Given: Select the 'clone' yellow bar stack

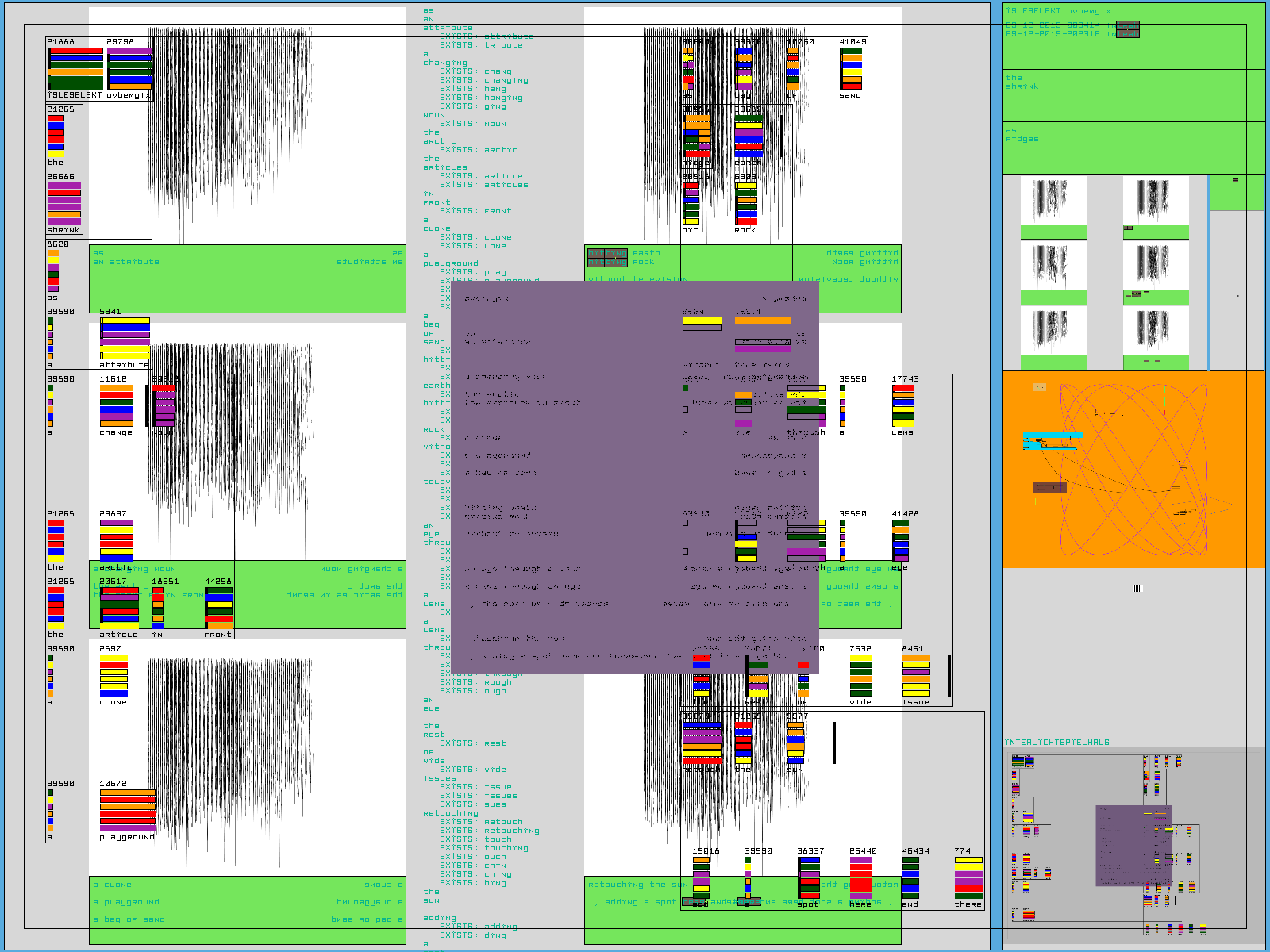Looking at the screenshot, I should click(x=114, y=675).
